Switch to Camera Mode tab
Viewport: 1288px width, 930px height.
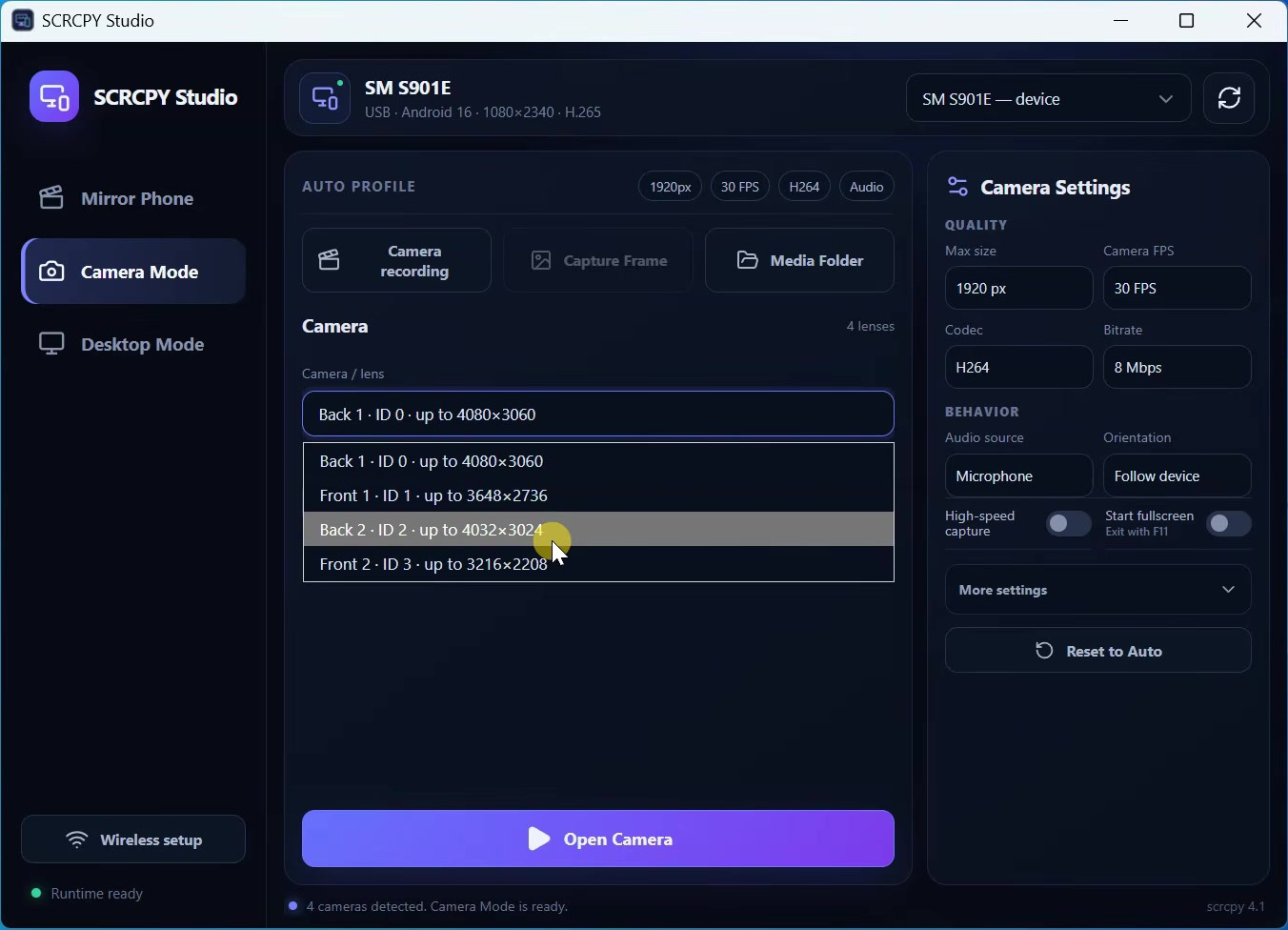click(134, 272)
